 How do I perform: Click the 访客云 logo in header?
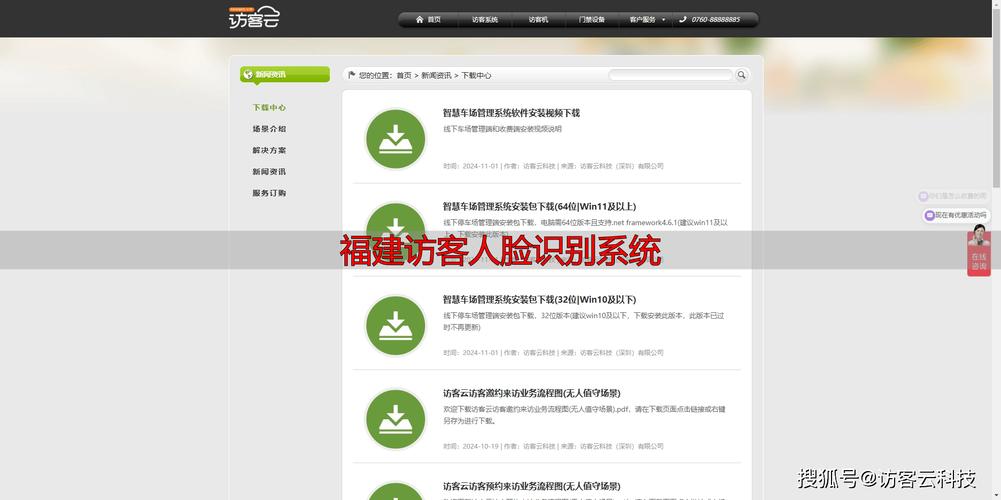[x=254, y=18]
